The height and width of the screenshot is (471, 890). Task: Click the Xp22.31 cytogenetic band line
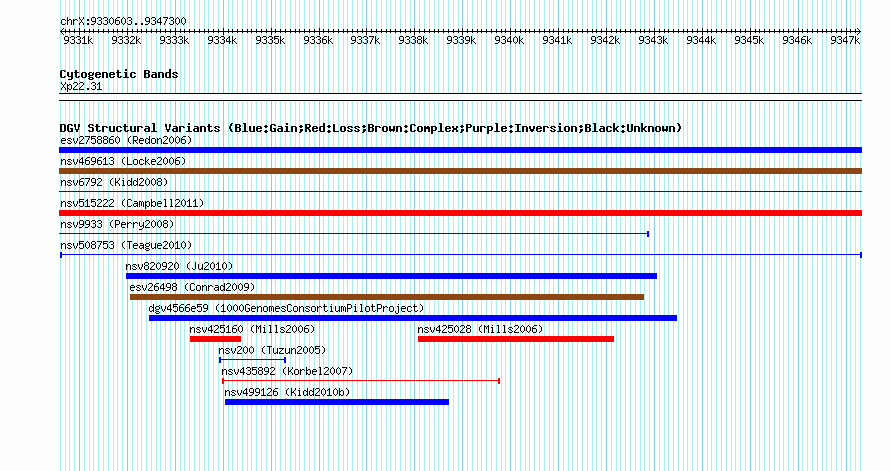click(460, 97)
